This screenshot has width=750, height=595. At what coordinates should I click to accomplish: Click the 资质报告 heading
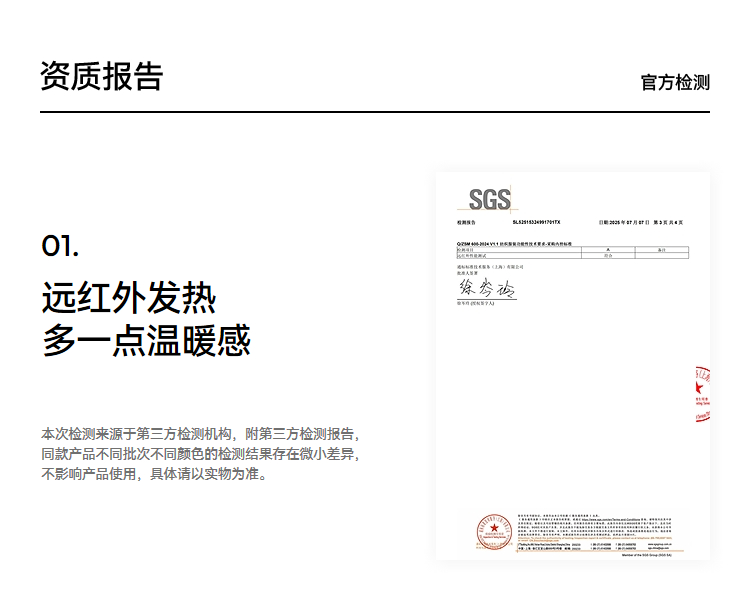(x=101, y=76)
